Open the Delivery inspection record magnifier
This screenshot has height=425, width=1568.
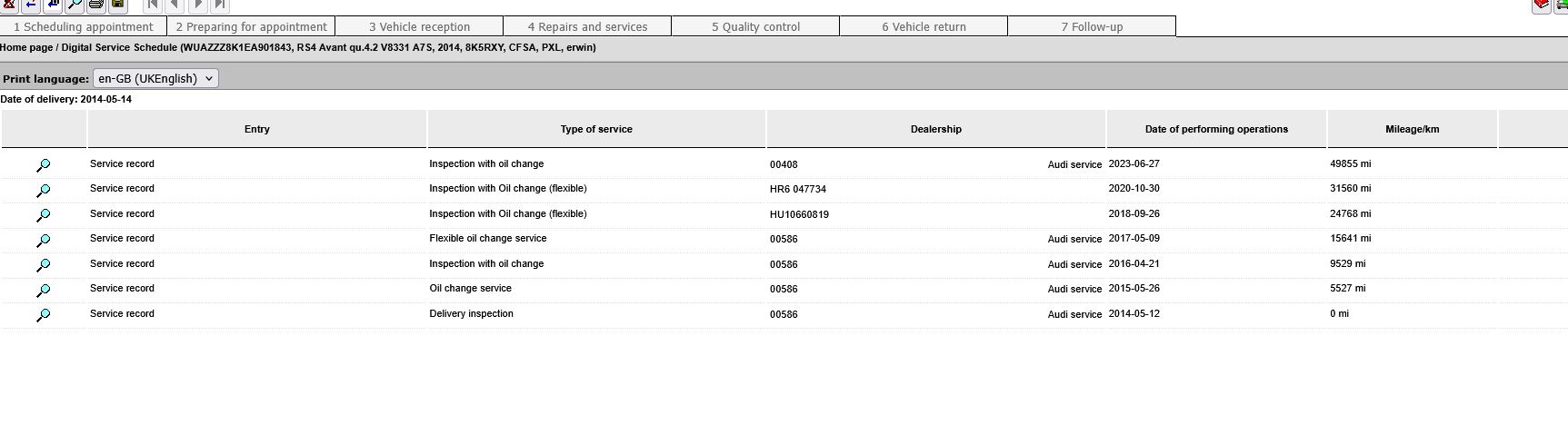(43, 315)
